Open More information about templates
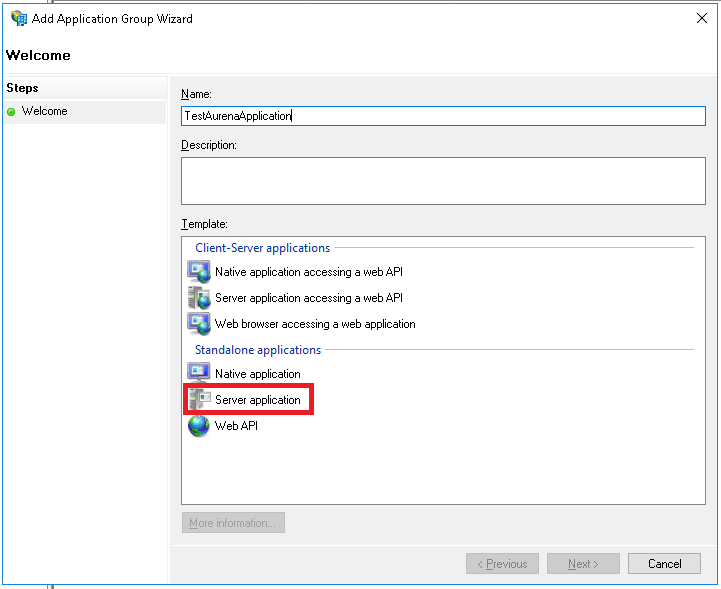721x589 pixels. tap(233, 523)
